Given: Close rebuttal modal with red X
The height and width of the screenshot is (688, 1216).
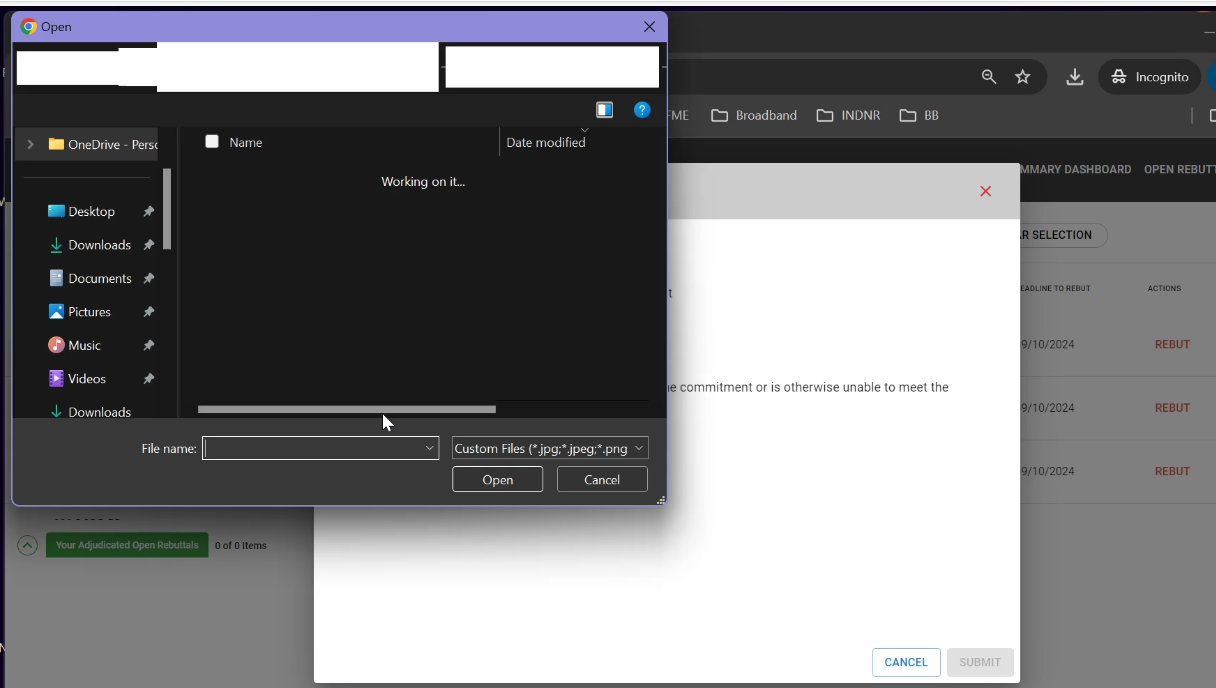Looking at the screenshot, I should [985, 191].
